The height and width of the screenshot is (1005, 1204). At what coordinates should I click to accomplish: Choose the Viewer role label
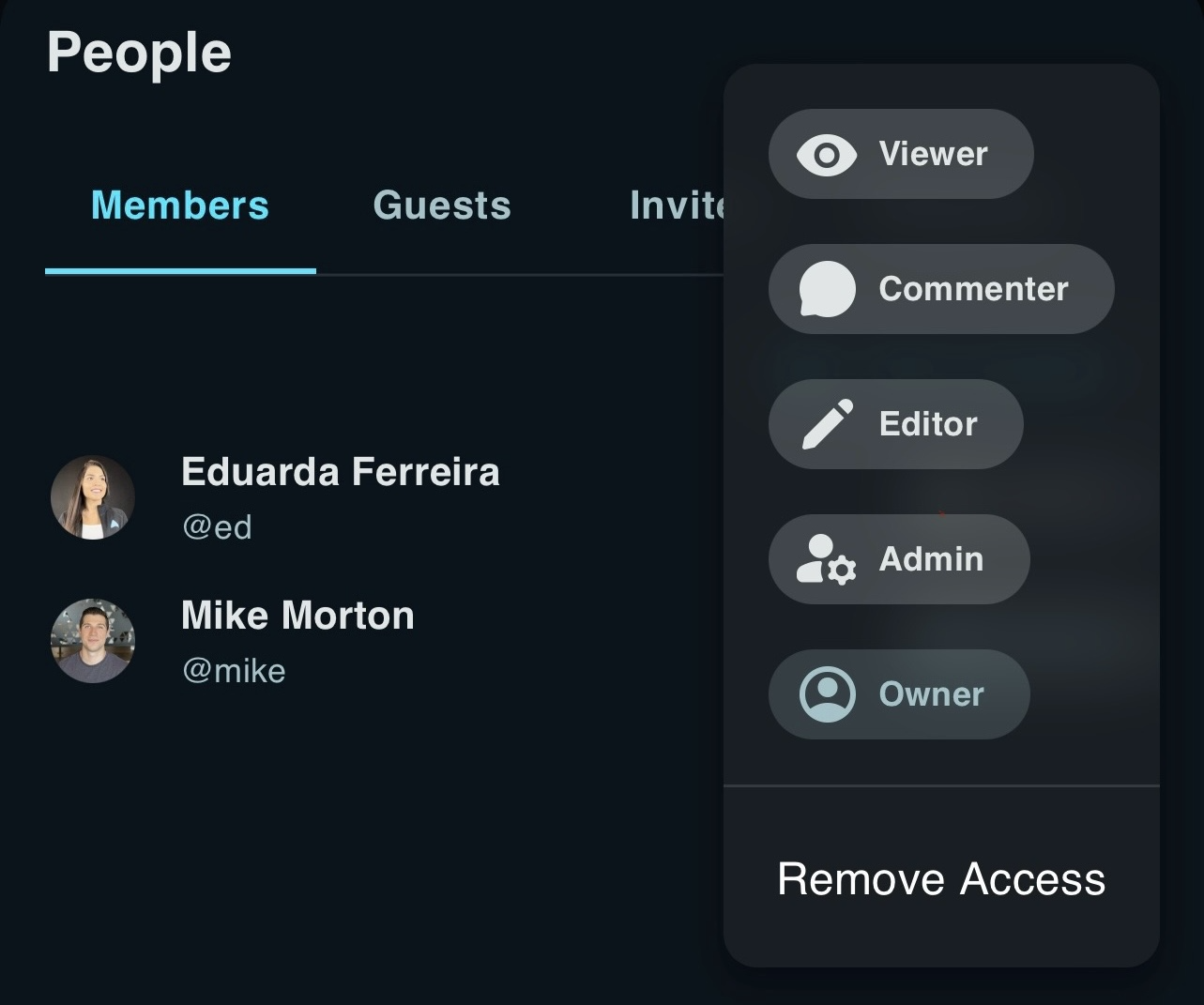click(x=933, y=154)
